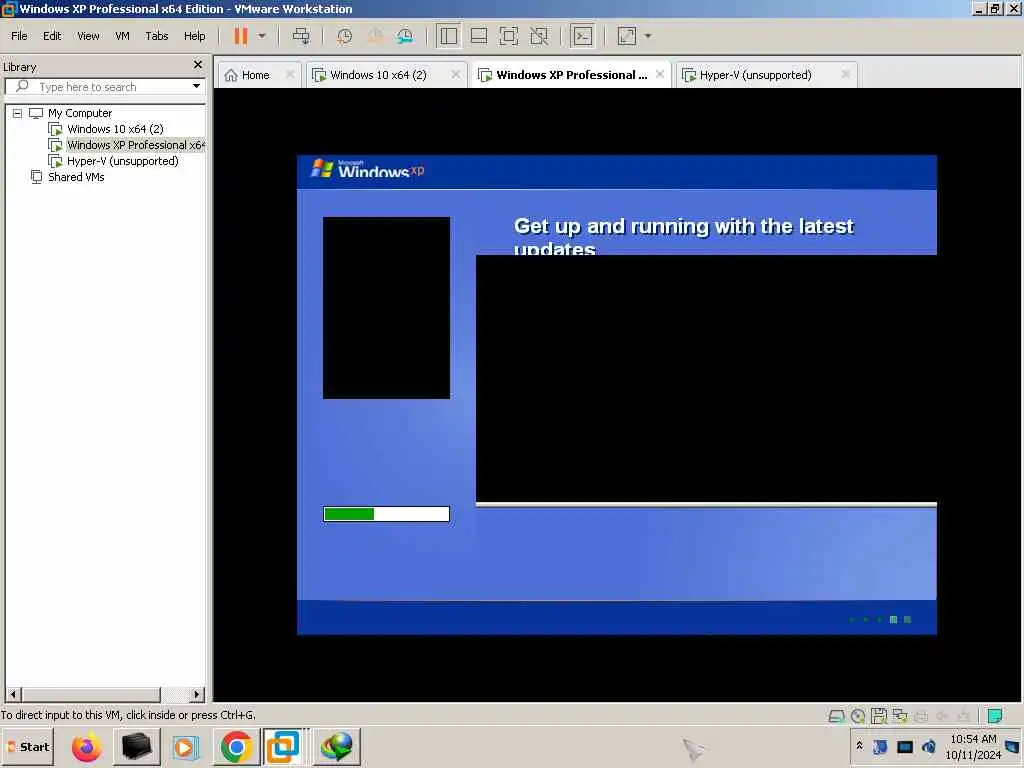Open the library search dropdown arrow
This screenshot has width=1024, height=768.
tap(196, 86)
